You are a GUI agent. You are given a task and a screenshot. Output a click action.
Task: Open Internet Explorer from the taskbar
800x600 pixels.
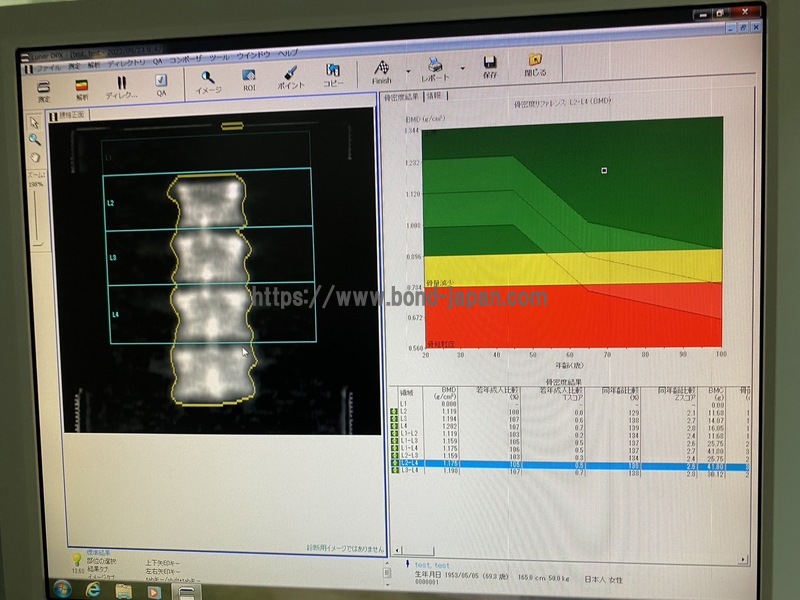point(92,590)
